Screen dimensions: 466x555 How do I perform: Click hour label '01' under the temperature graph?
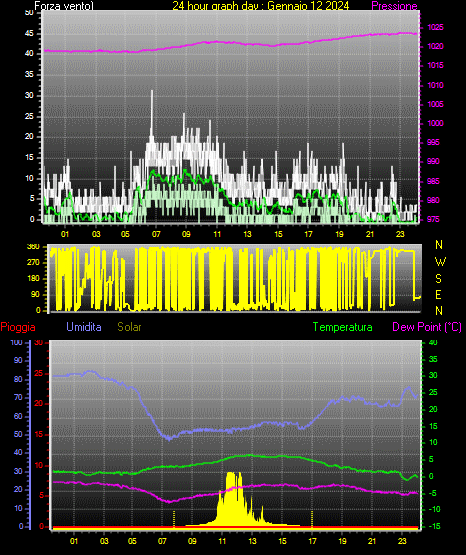pos(74,541)
